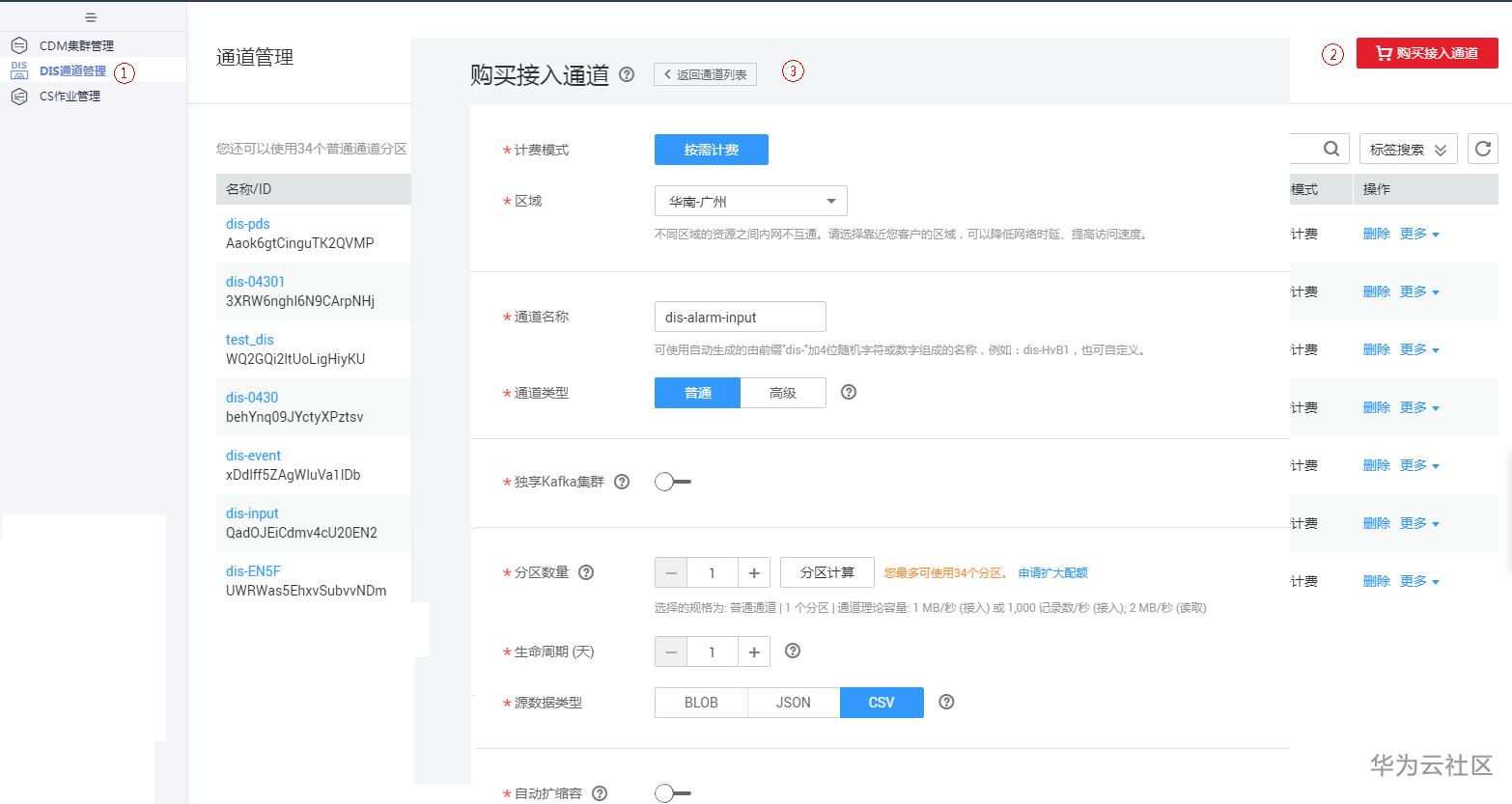Open CDM集群管理 in the sidebar
1512x804 pixels.
pos(76,45)
